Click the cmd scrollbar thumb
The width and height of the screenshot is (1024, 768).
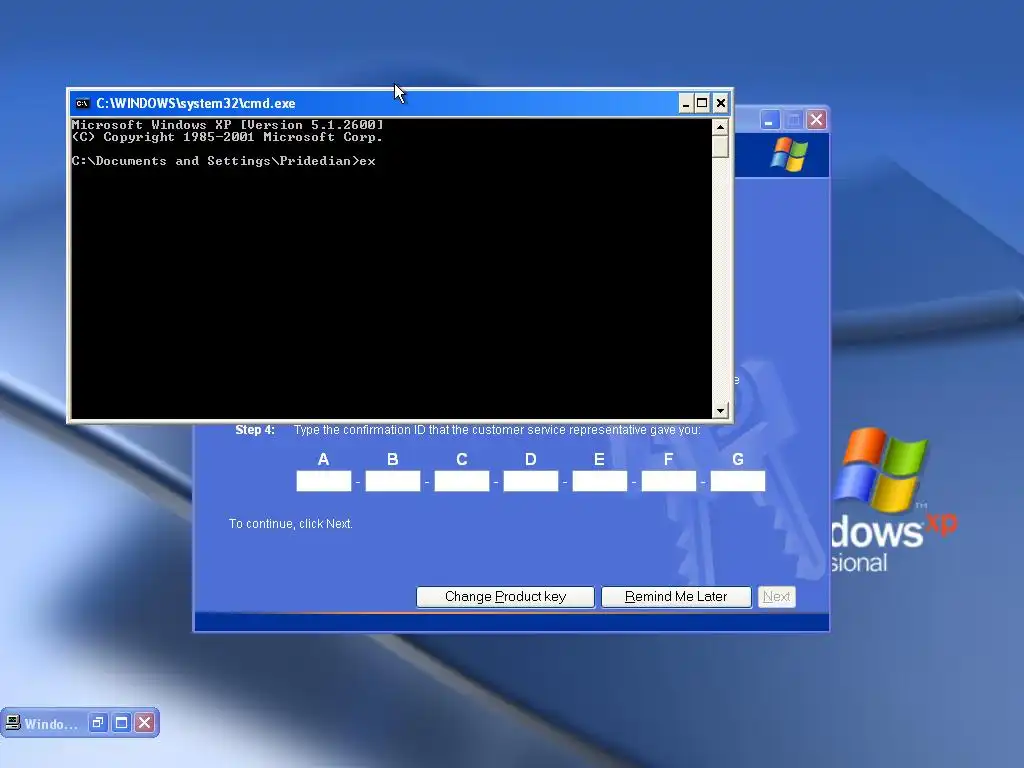(720, 146)
